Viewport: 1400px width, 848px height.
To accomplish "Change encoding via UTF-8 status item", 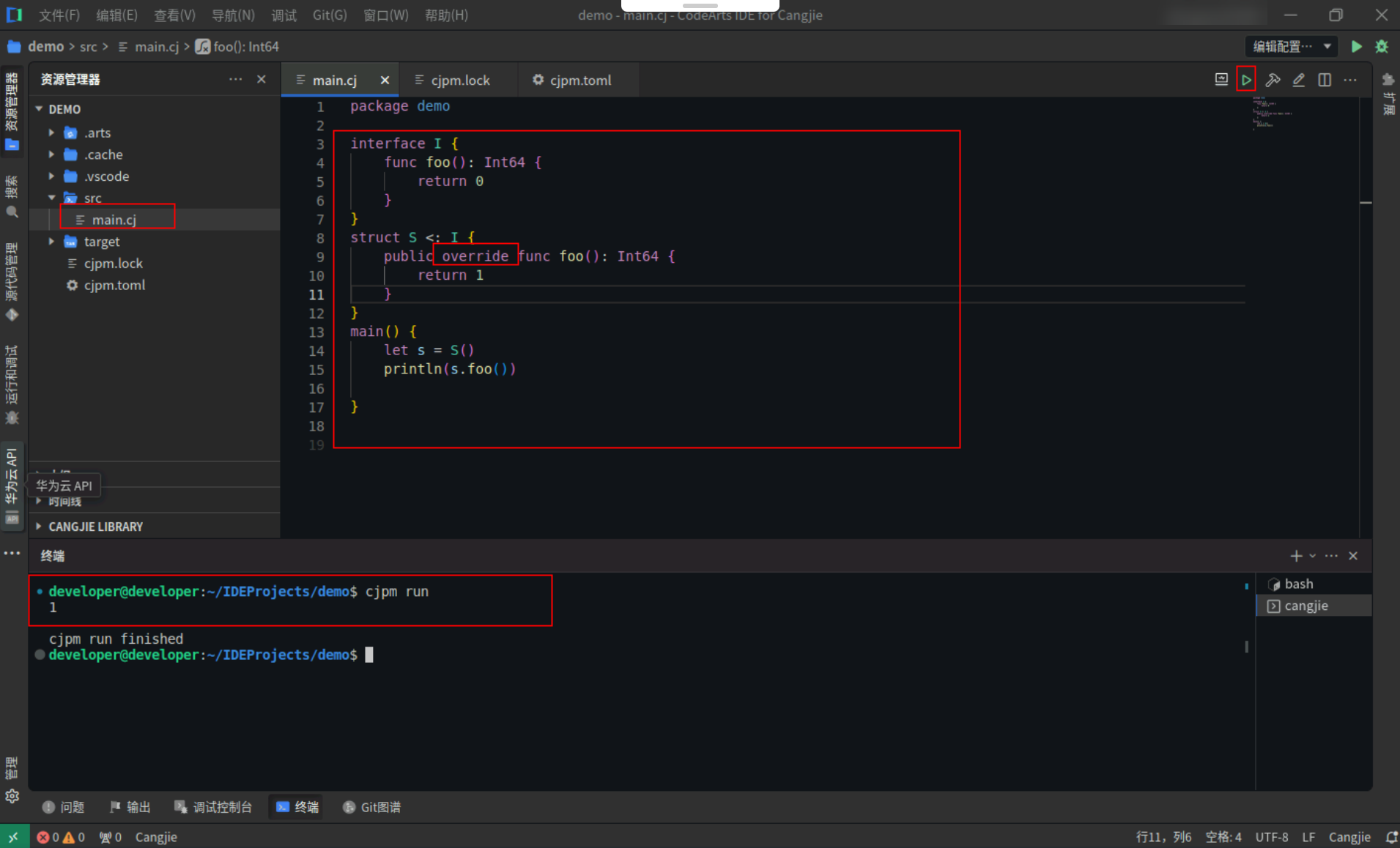I will 1272,837.
